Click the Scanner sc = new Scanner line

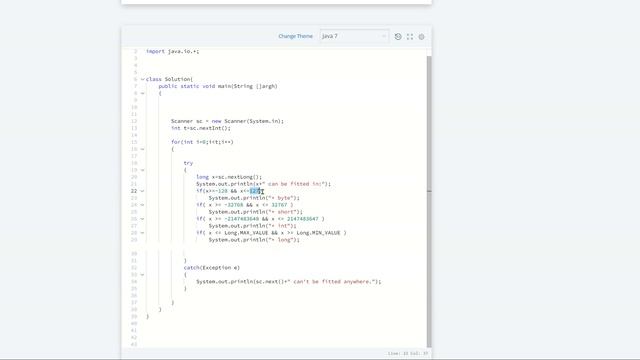(x=227, y=121)
